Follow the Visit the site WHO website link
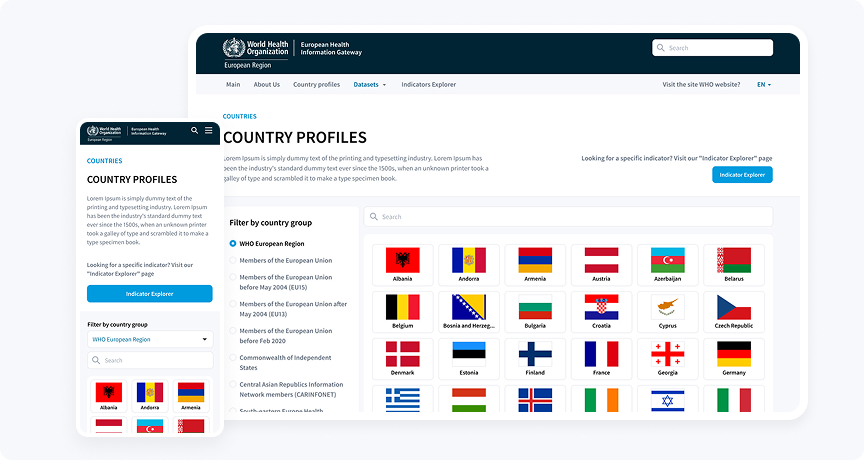 [701, 85]
